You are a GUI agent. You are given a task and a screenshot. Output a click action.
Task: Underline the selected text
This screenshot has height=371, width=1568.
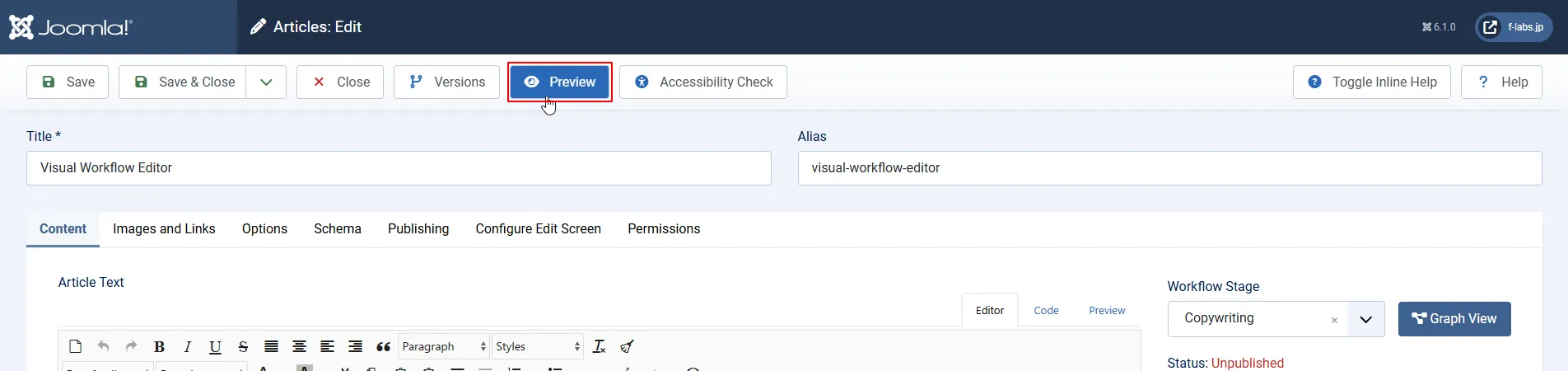(x=215, y=347)
